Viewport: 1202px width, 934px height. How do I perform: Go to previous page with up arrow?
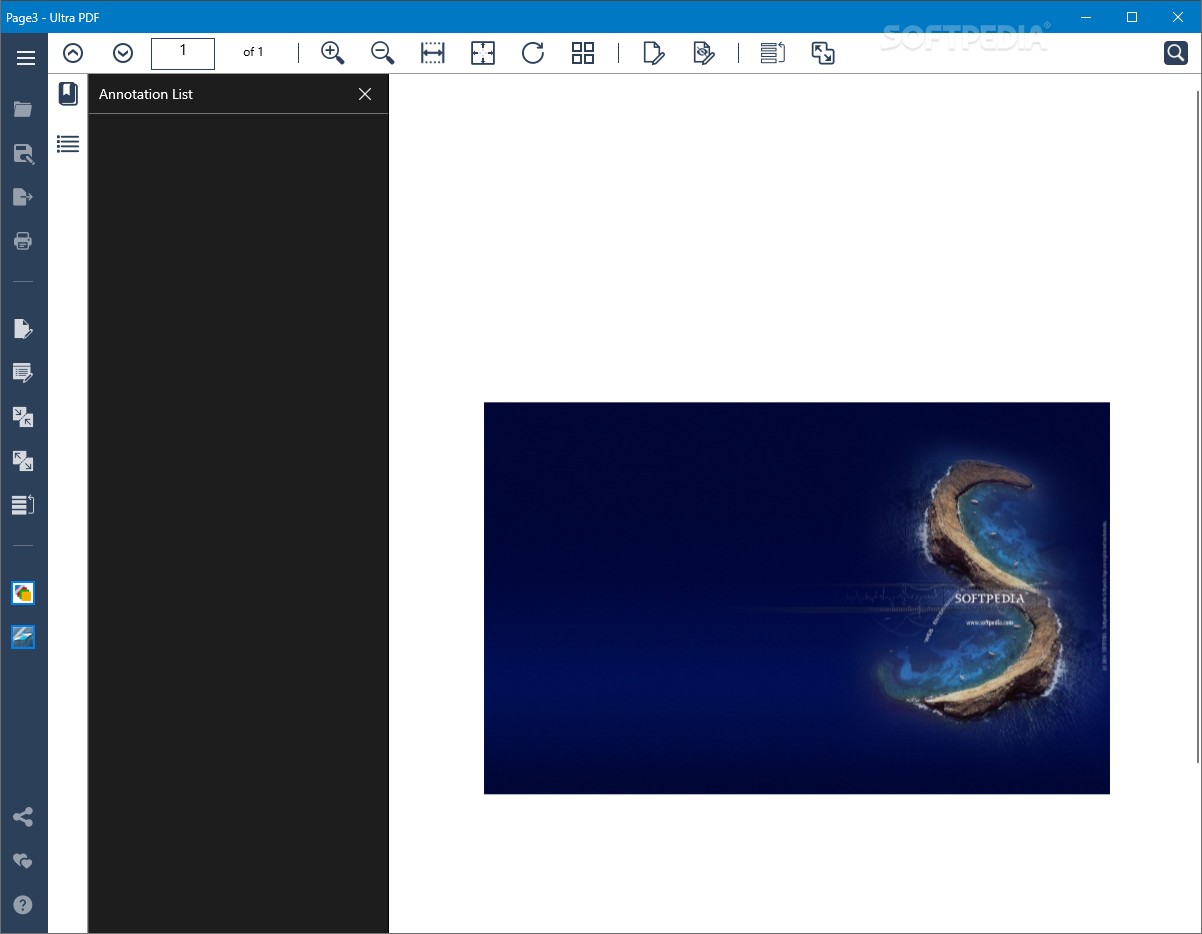[x=73, y=53]
